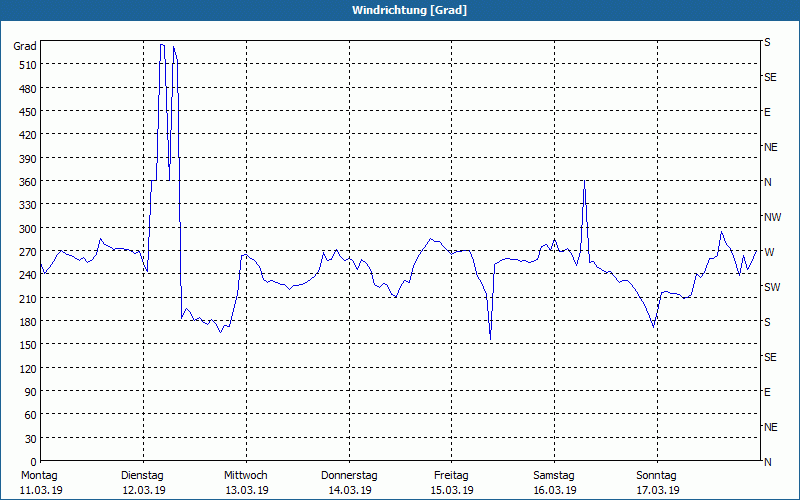Click the Grad axis unit label

[x=24, y=46]
